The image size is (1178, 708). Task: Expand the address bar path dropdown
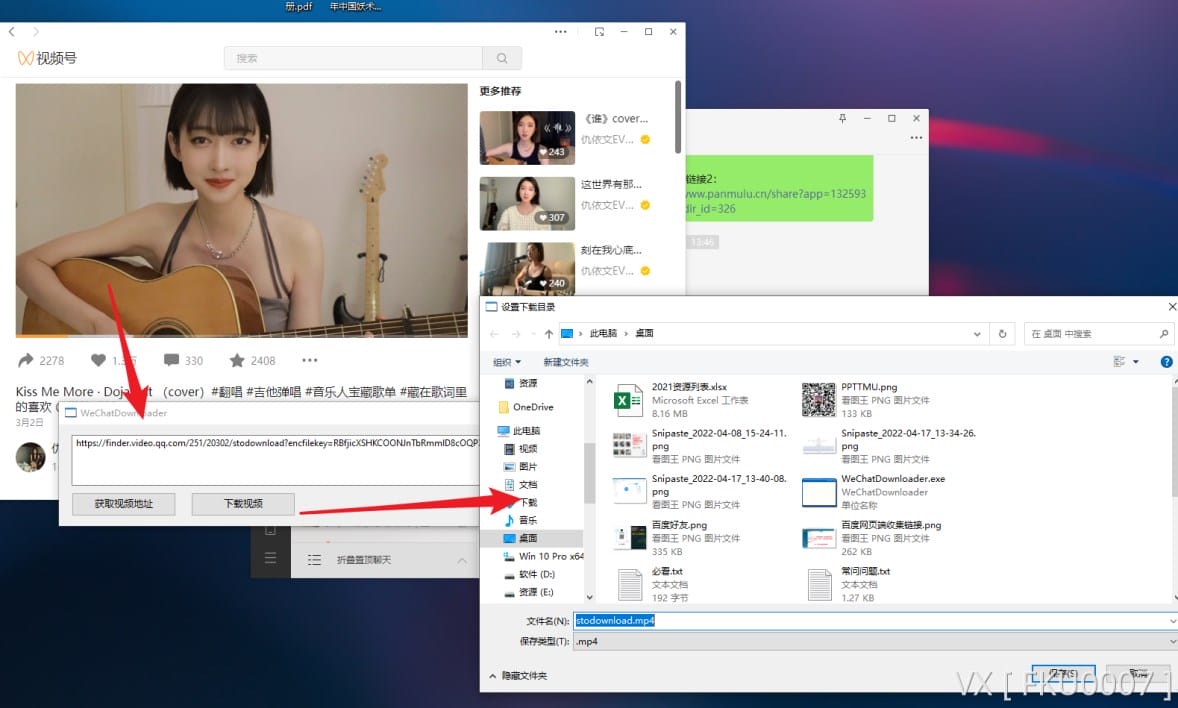(977, 334)
